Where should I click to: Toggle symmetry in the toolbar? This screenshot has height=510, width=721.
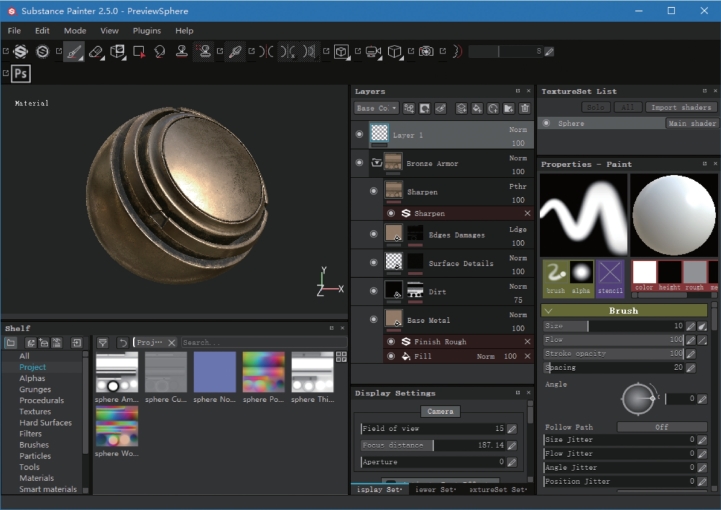(266, 52)
